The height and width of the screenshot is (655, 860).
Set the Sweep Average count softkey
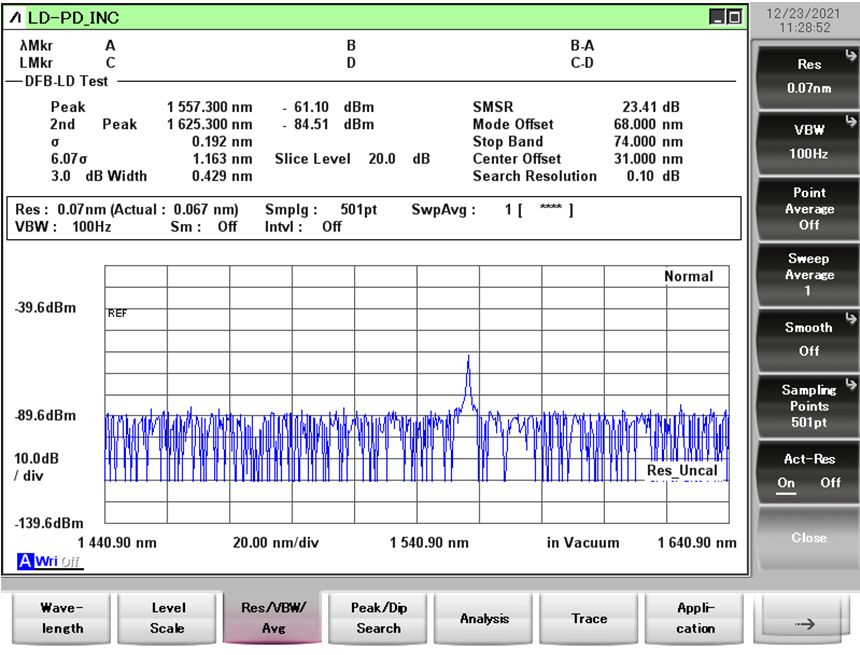808,274
